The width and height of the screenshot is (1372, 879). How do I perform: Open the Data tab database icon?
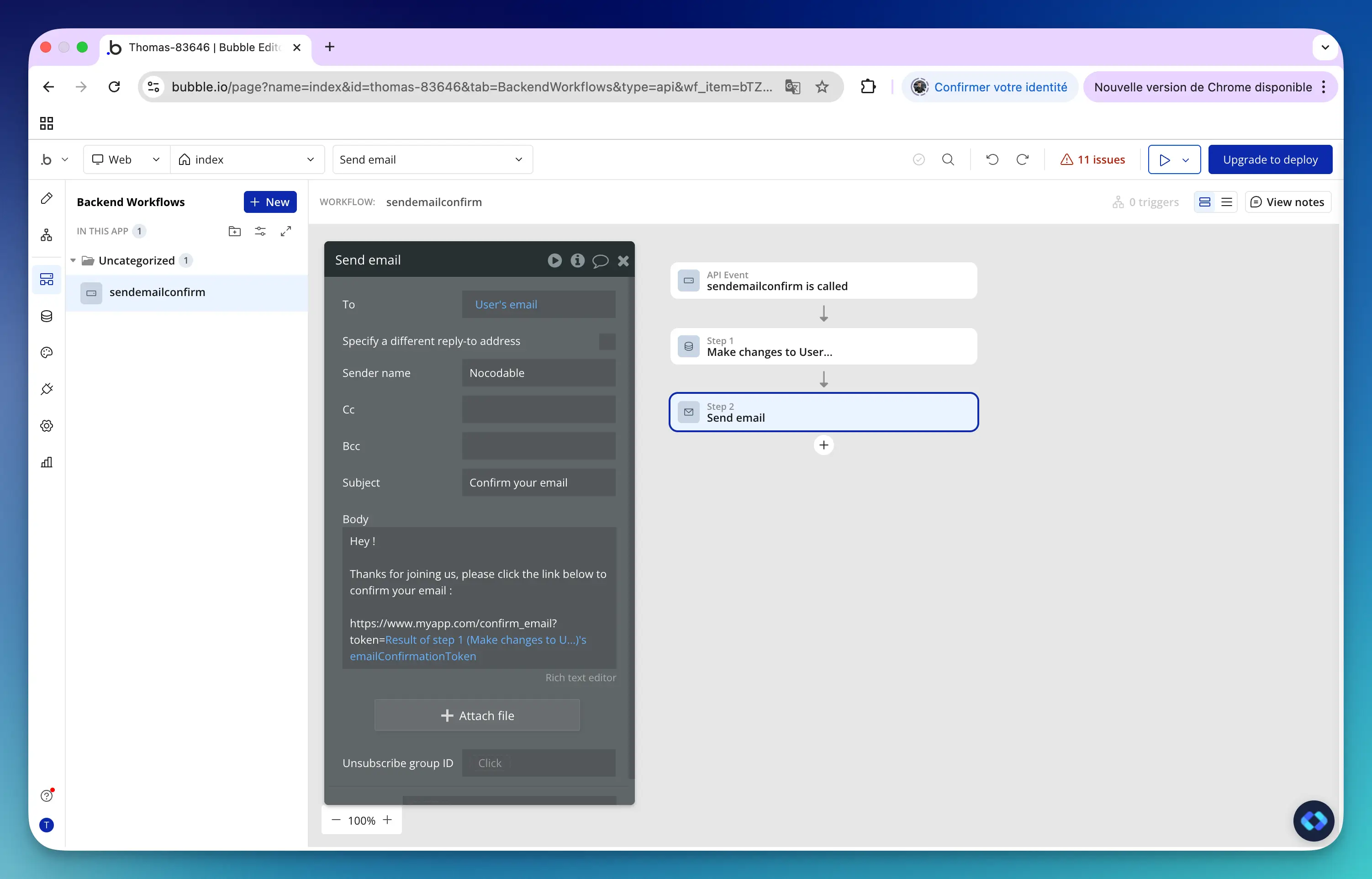(47, 316)
